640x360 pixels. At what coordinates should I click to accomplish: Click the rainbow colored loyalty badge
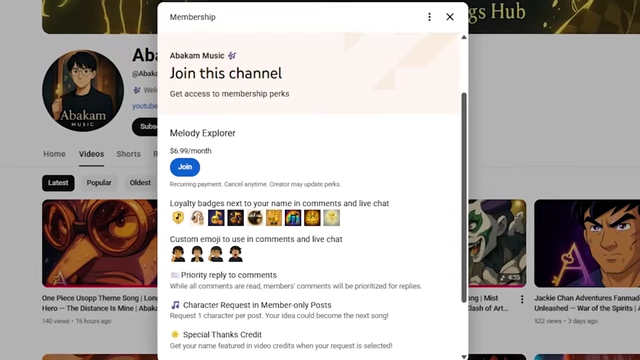[293, 218]
